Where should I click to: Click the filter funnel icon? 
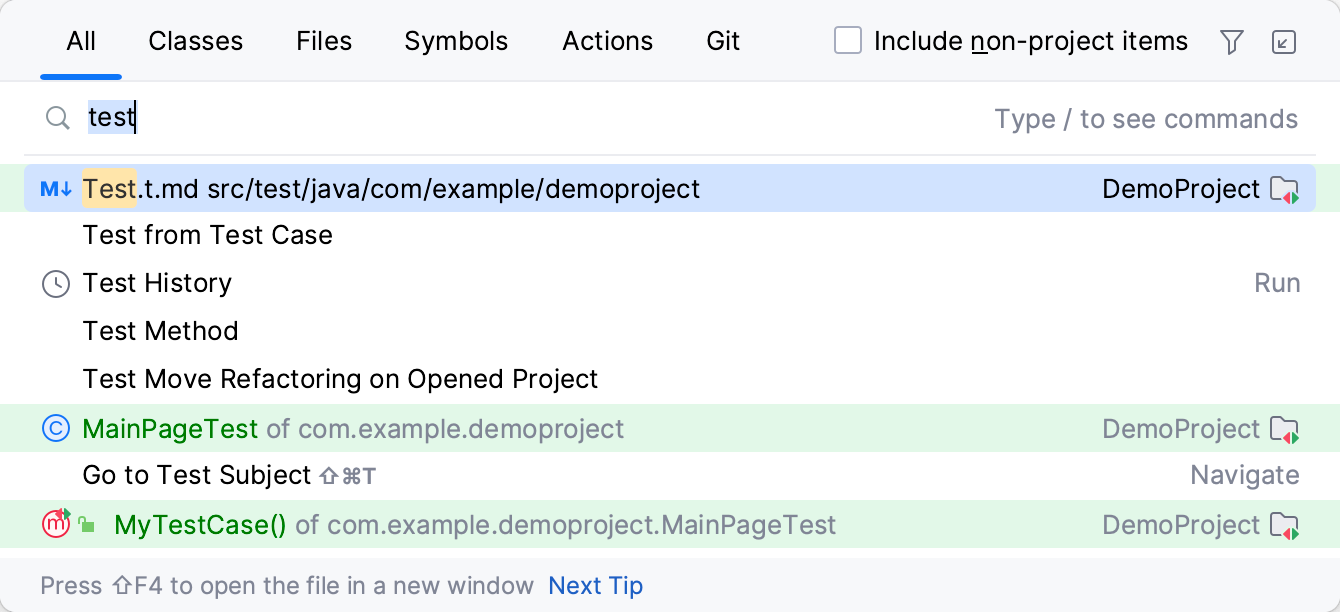pyautogui.click(x=1232, y=42)
